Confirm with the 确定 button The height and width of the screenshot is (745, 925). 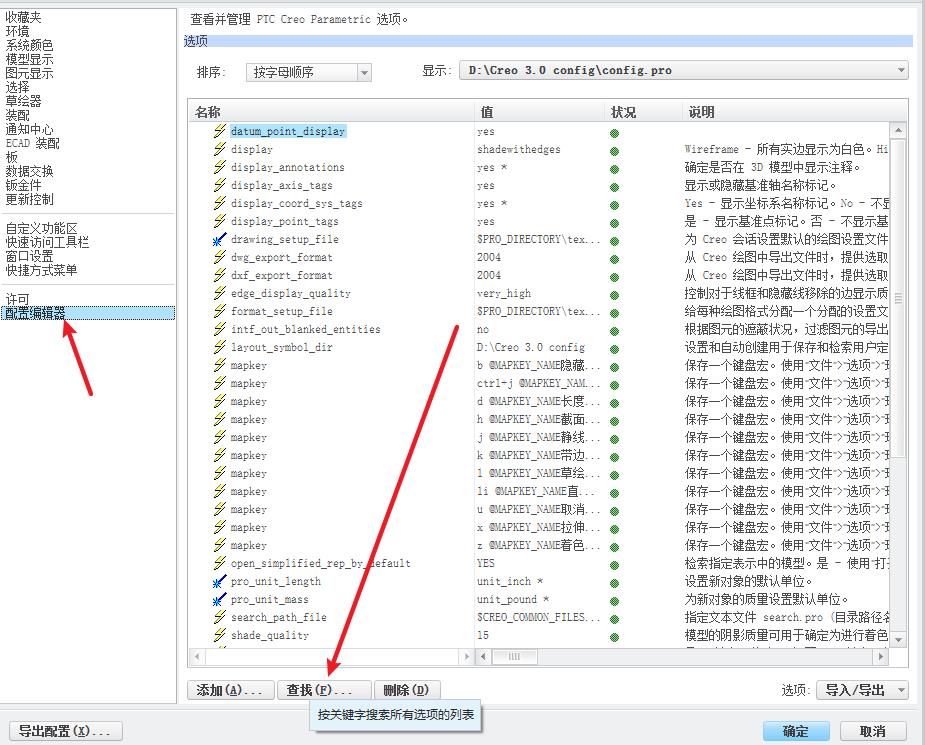796,731
